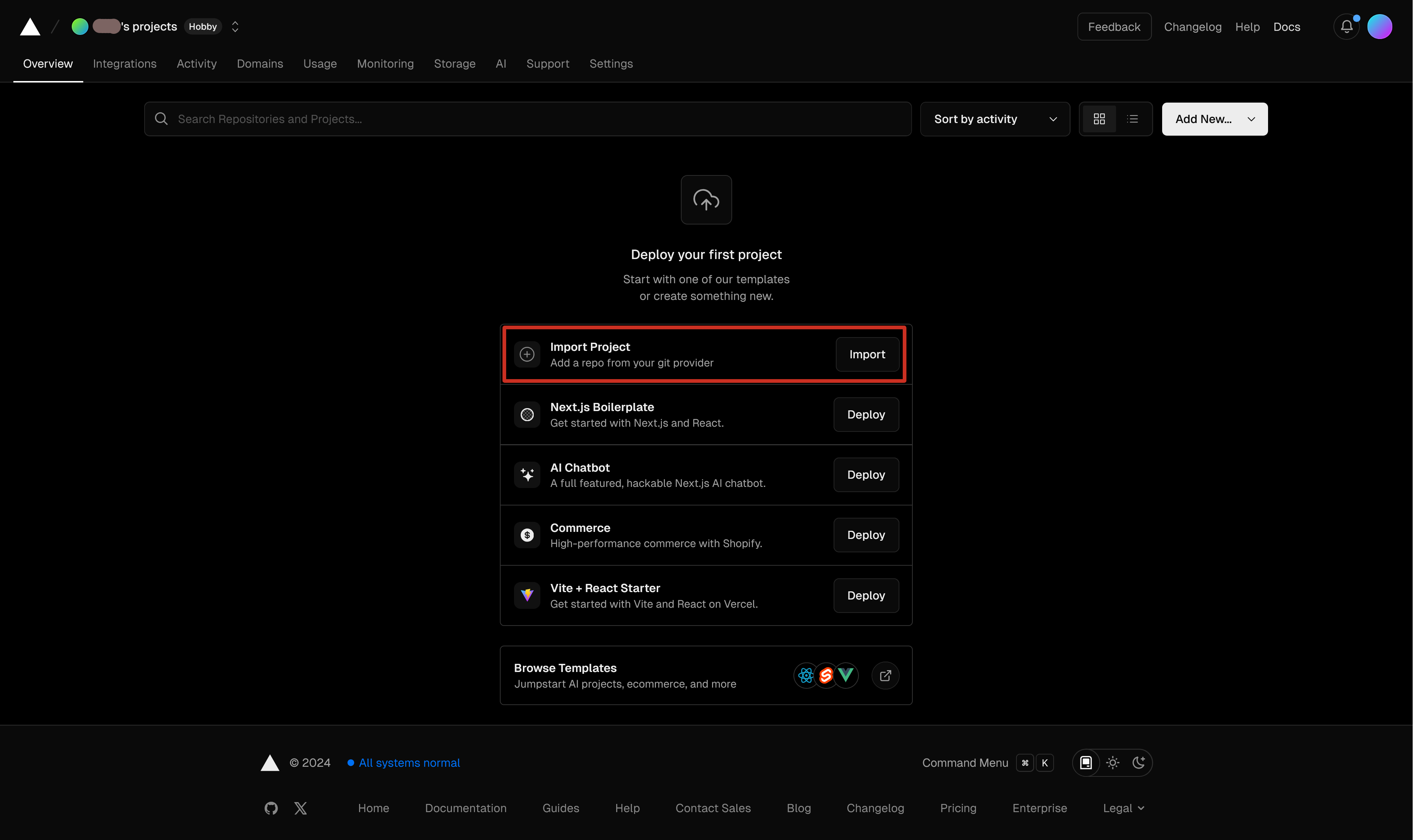Click the Import Project plus icon
The width and height of the screenshot is (1413, 840).
(x=527, y=354)
